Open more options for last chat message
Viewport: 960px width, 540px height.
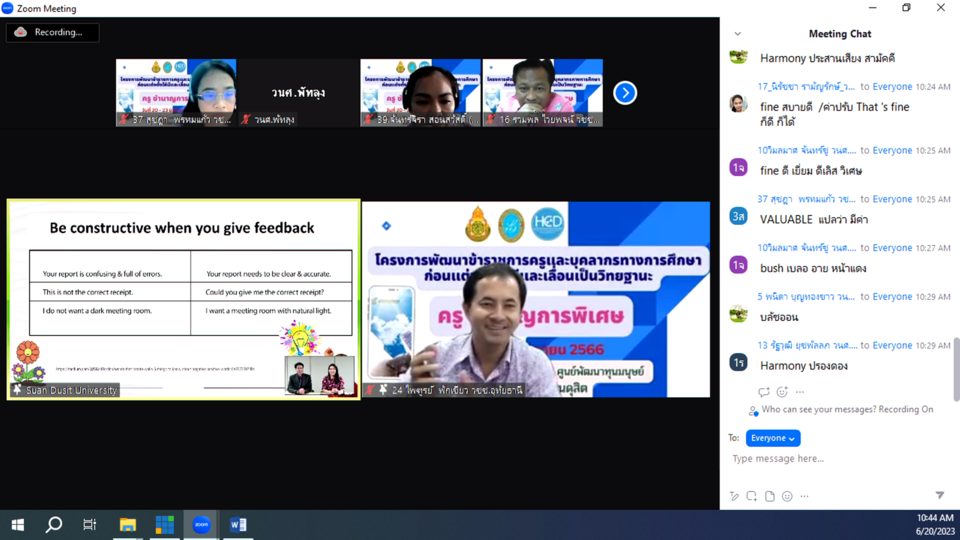pyautogui.click(x=800, y=392)
